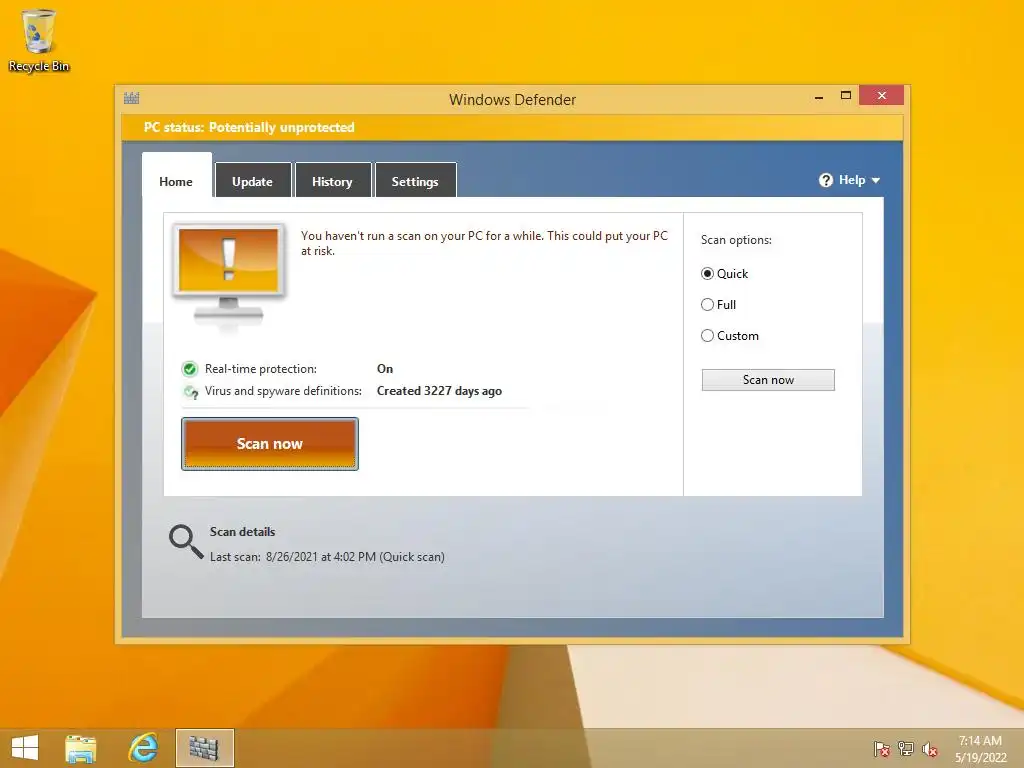
Task: Click the small gray Scan now button
Action: tap(768, 379)
